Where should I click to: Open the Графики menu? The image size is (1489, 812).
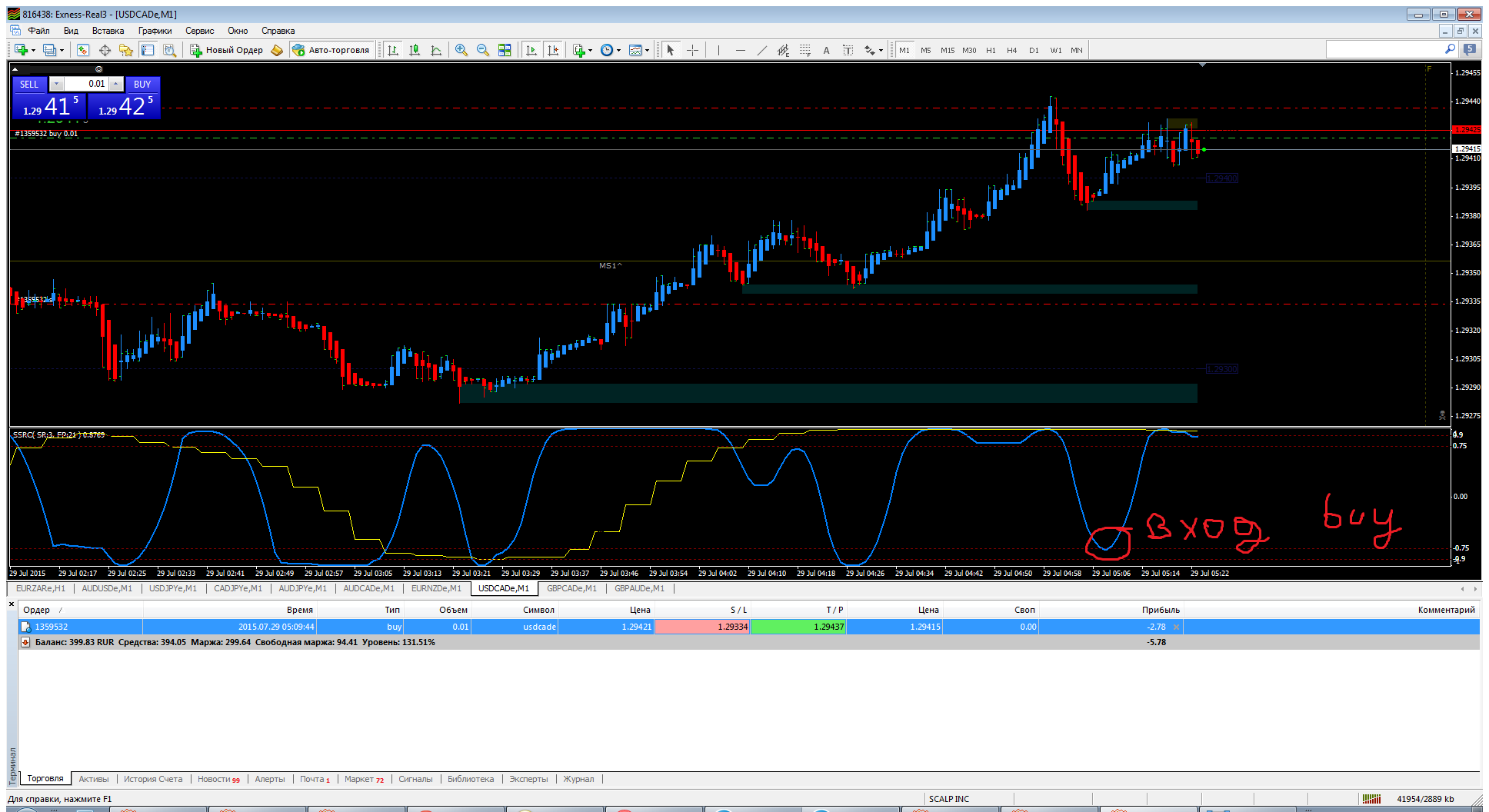155,31
